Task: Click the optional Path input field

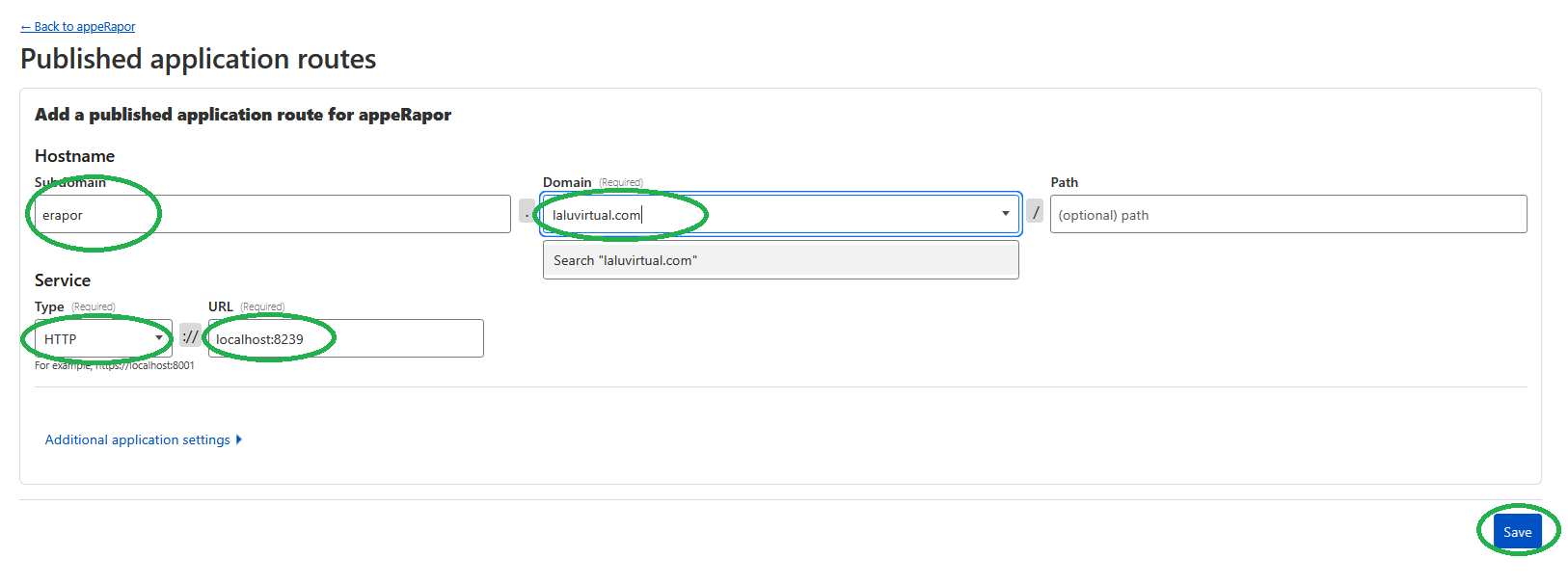Action: [x=1287, y=214]
